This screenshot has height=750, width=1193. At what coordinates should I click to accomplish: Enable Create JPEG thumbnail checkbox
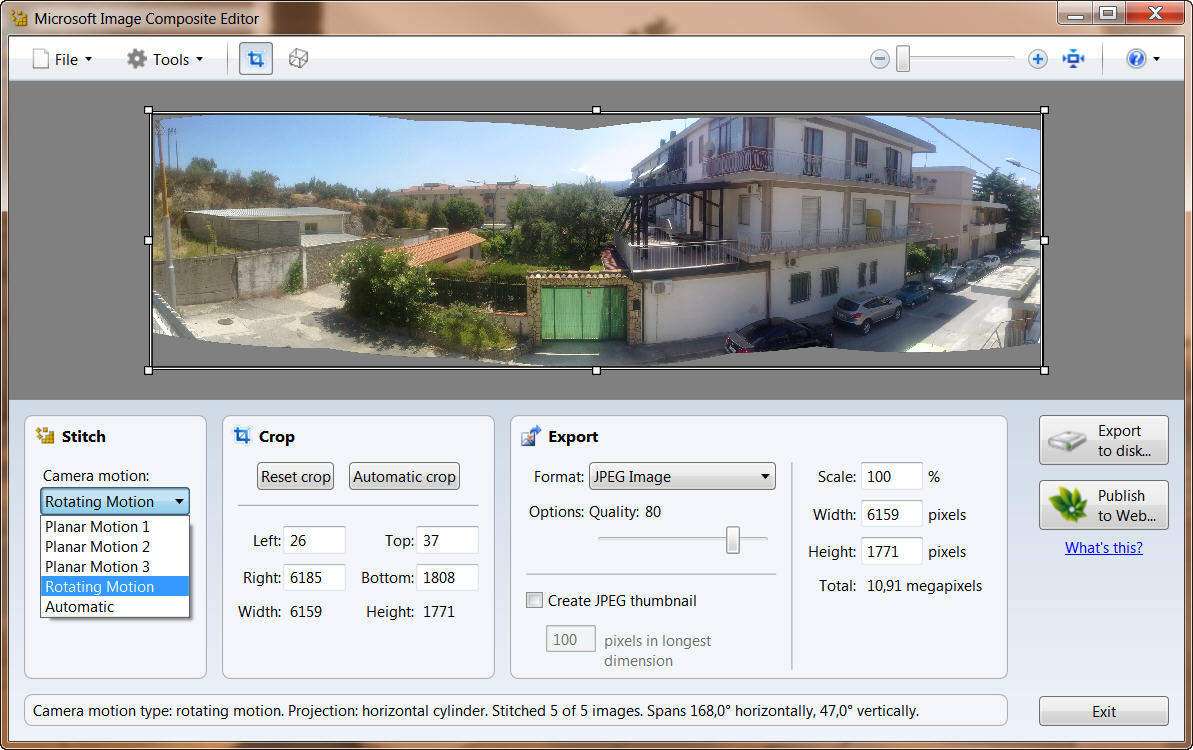(x=535, y=601)
